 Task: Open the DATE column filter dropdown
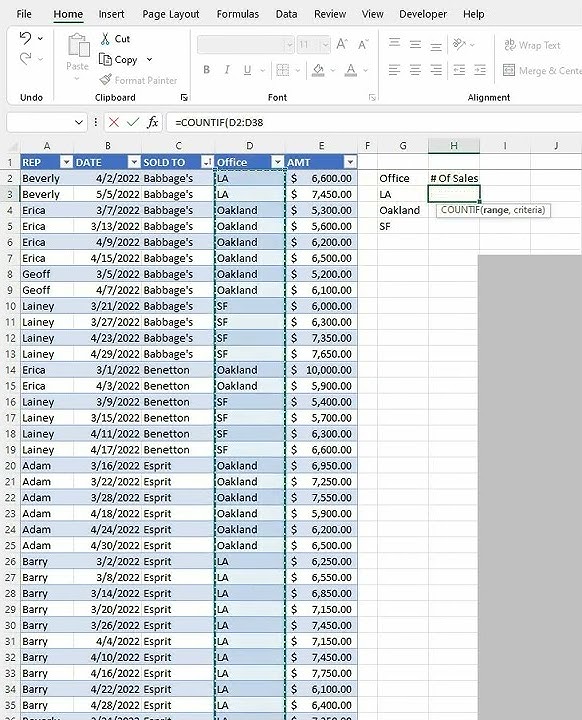click(134, 162)
